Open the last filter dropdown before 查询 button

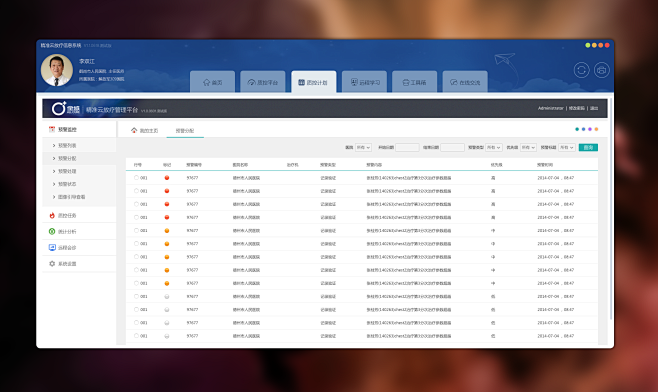(567, 147)
